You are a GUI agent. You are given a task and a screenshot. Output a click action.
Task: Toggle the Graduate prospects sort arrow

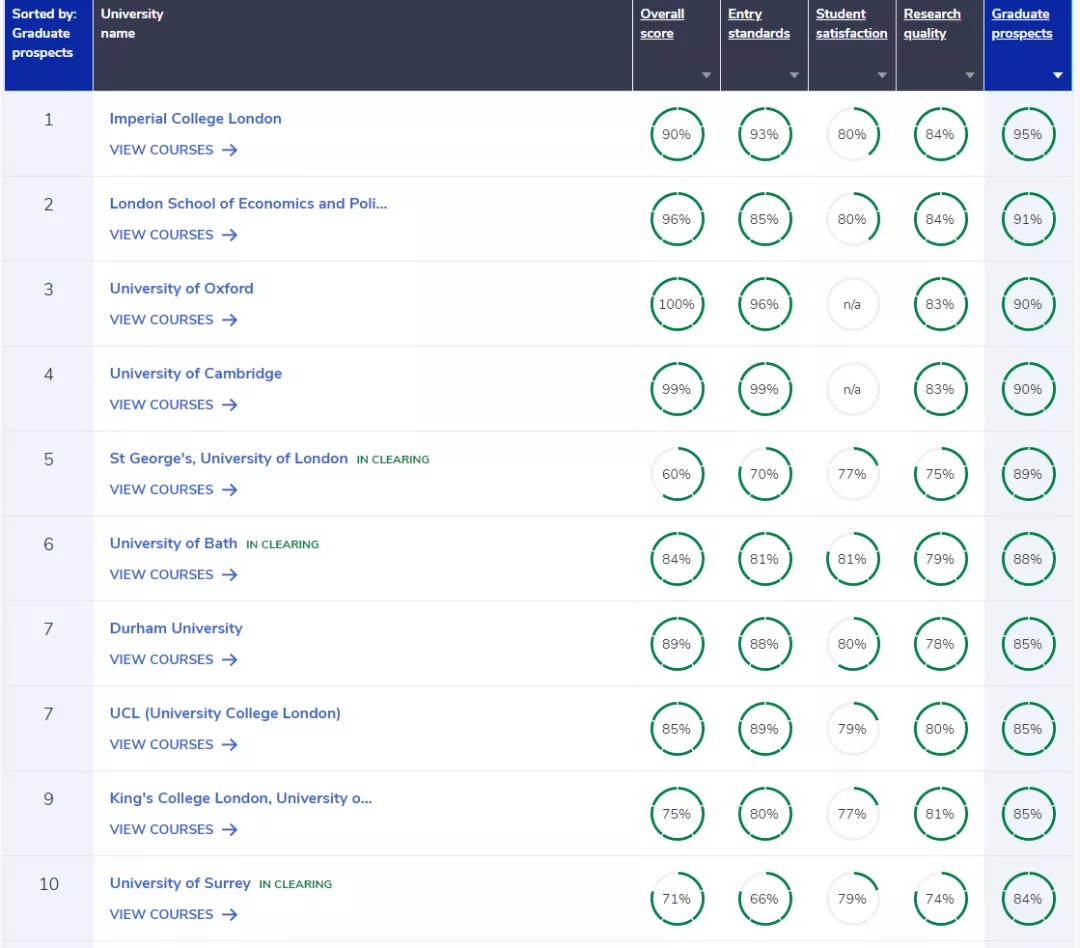pos(1058,75)
